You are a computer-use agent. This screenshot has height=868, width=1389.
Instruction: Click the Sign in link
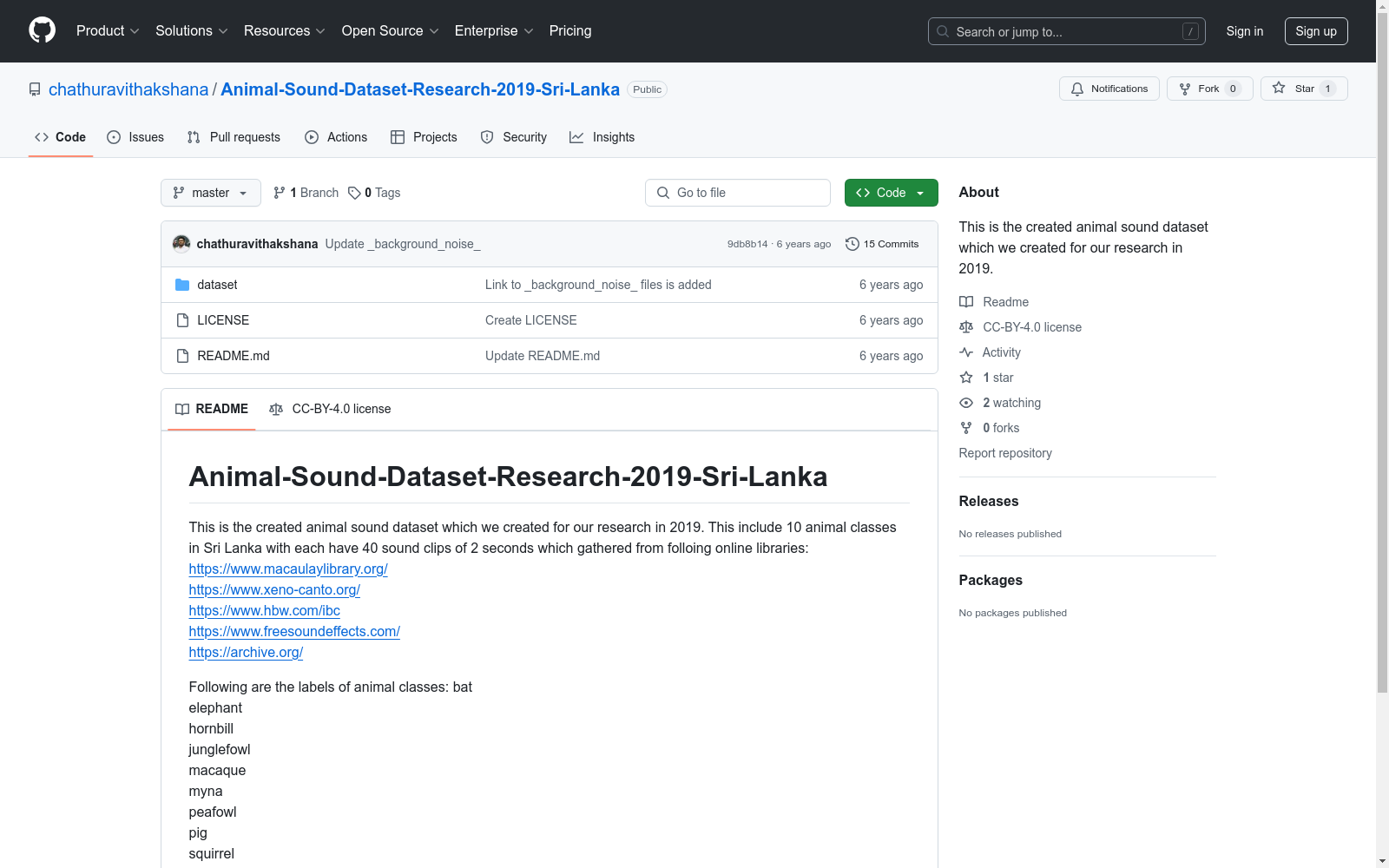1245,31
